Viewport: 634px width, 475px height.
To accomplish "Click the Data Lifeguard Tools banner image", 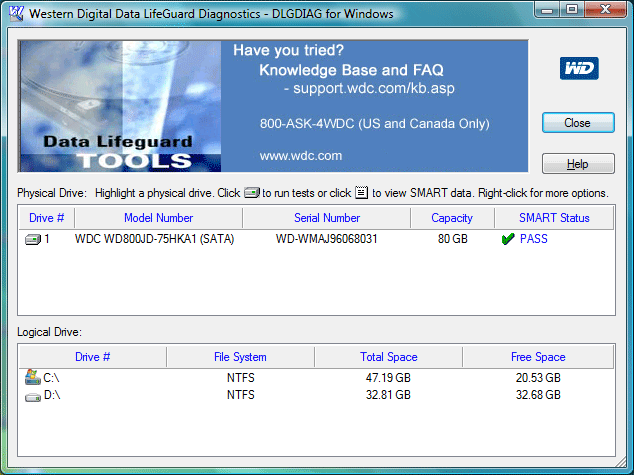I will coord(120,106).
